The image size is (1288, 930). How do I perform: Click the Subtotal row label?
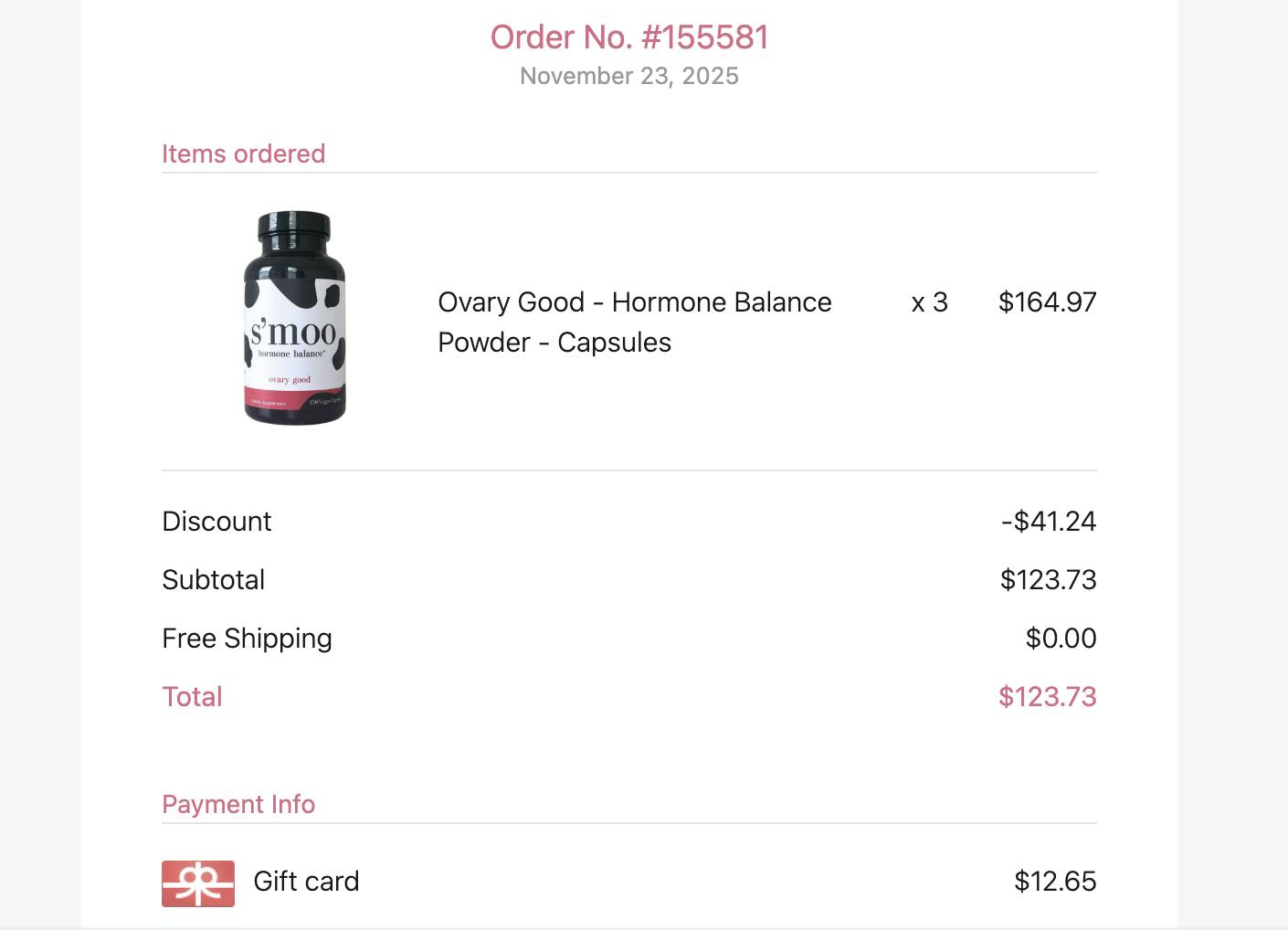pyautogui.click(x=213, y=580)
